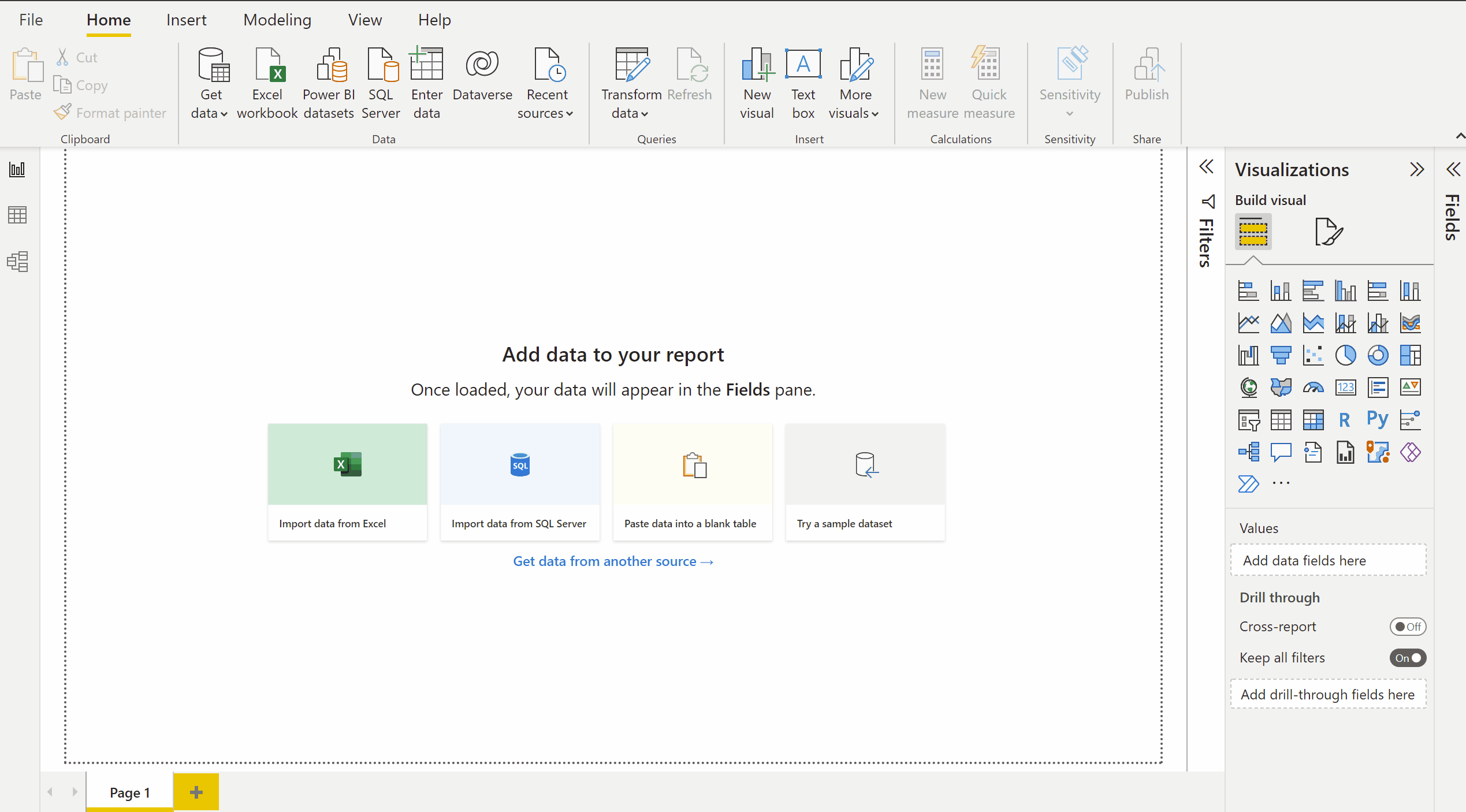The height and width of the screenshot is (812, 1466).
Task: Click the Publish button
Action: coord(1147,75)
